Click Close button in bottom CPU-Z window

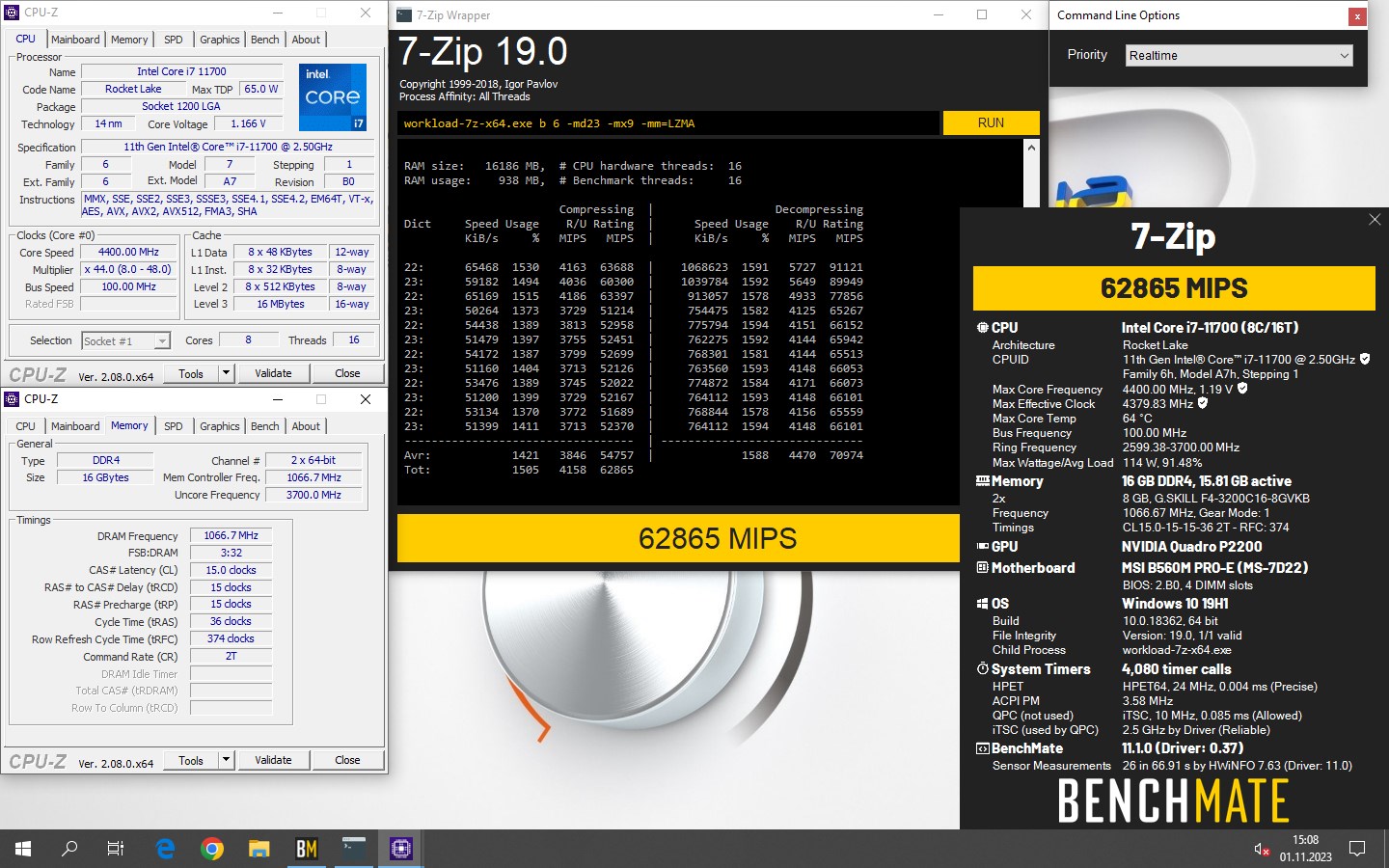point(347,760)
